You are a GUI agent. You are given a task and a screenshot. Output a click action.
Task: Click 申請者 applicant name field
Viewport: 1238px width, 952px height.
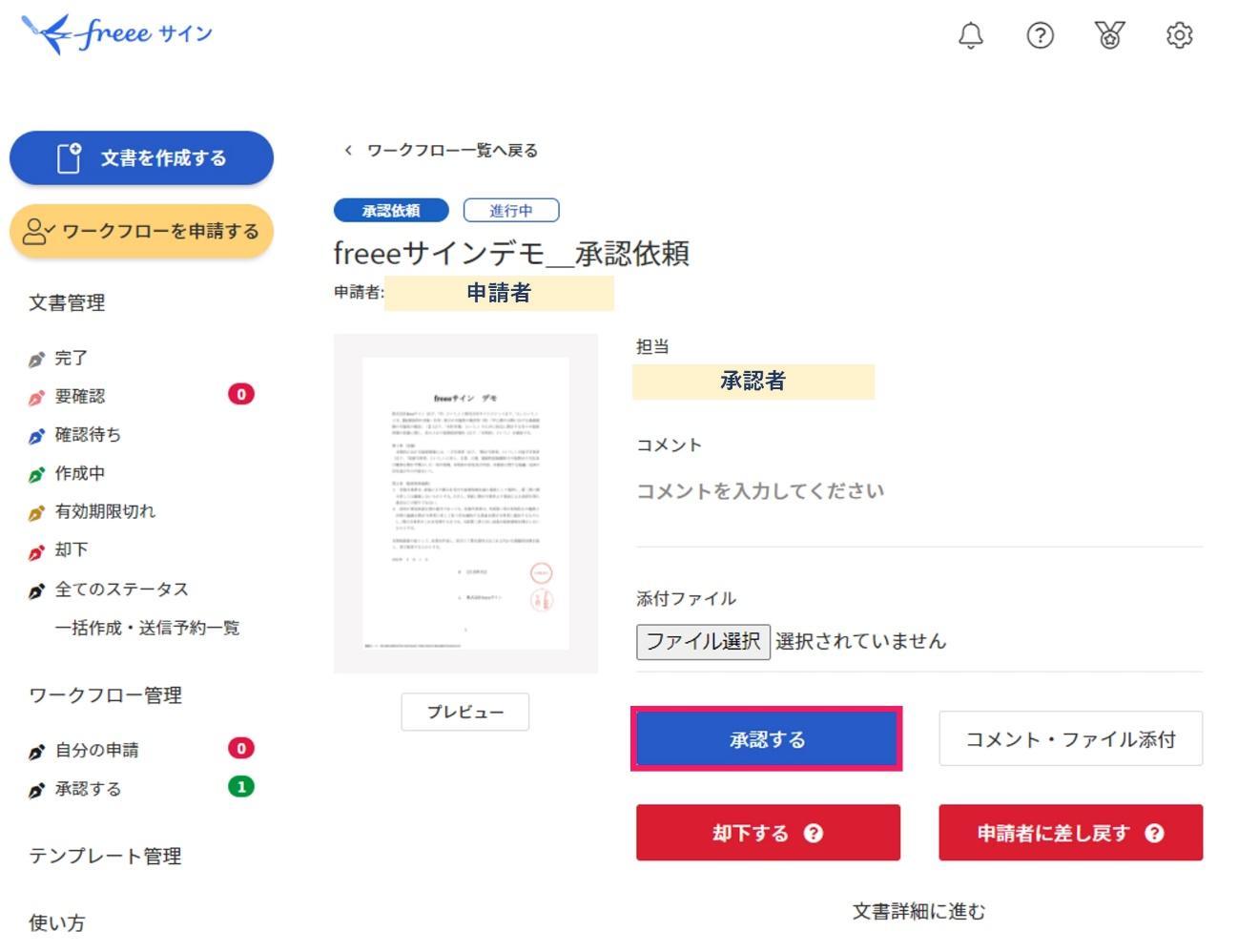(x=499, y=293)
